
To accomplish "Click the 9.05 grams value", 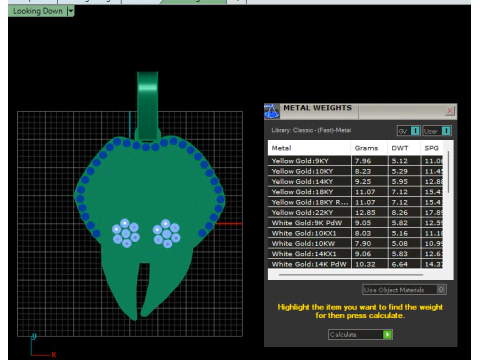I will pyautogui.click(x=363, y=223).
